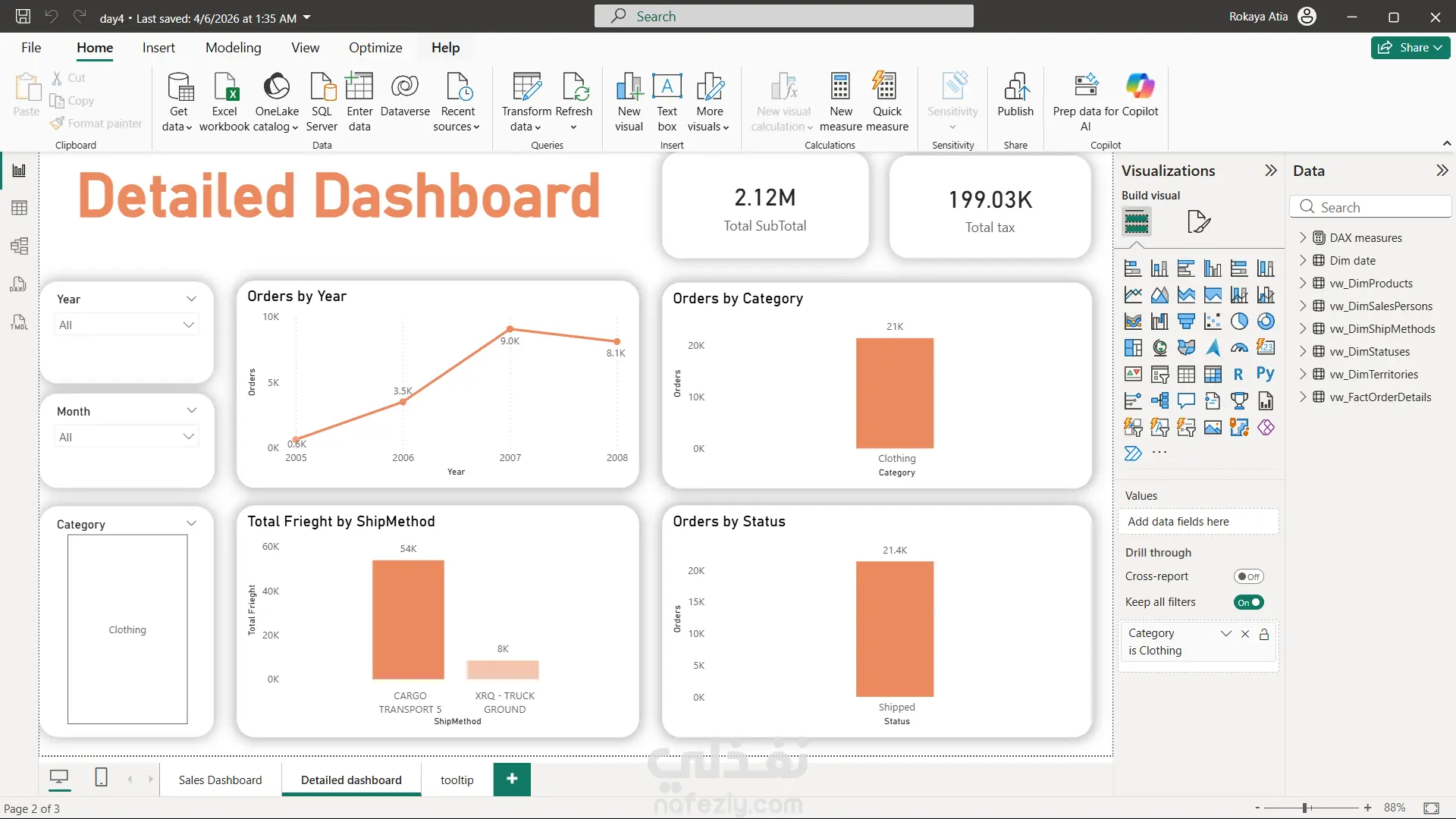The image size is (1456, 819).
Task: Expand the Dim date table
Action: pyautogui.click(x=1303, y=260)
